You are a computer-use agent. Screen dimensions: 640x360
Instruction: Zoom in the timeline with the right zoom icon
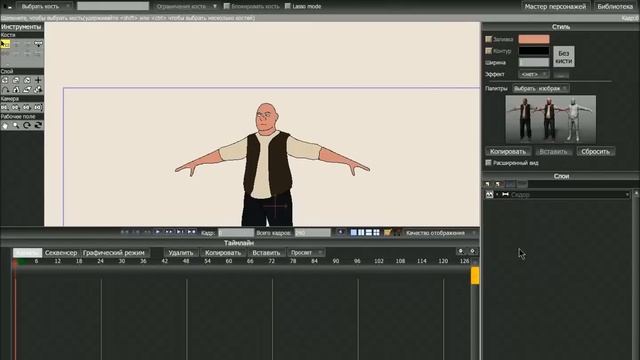pyautogui.click(x=473, y=251)
